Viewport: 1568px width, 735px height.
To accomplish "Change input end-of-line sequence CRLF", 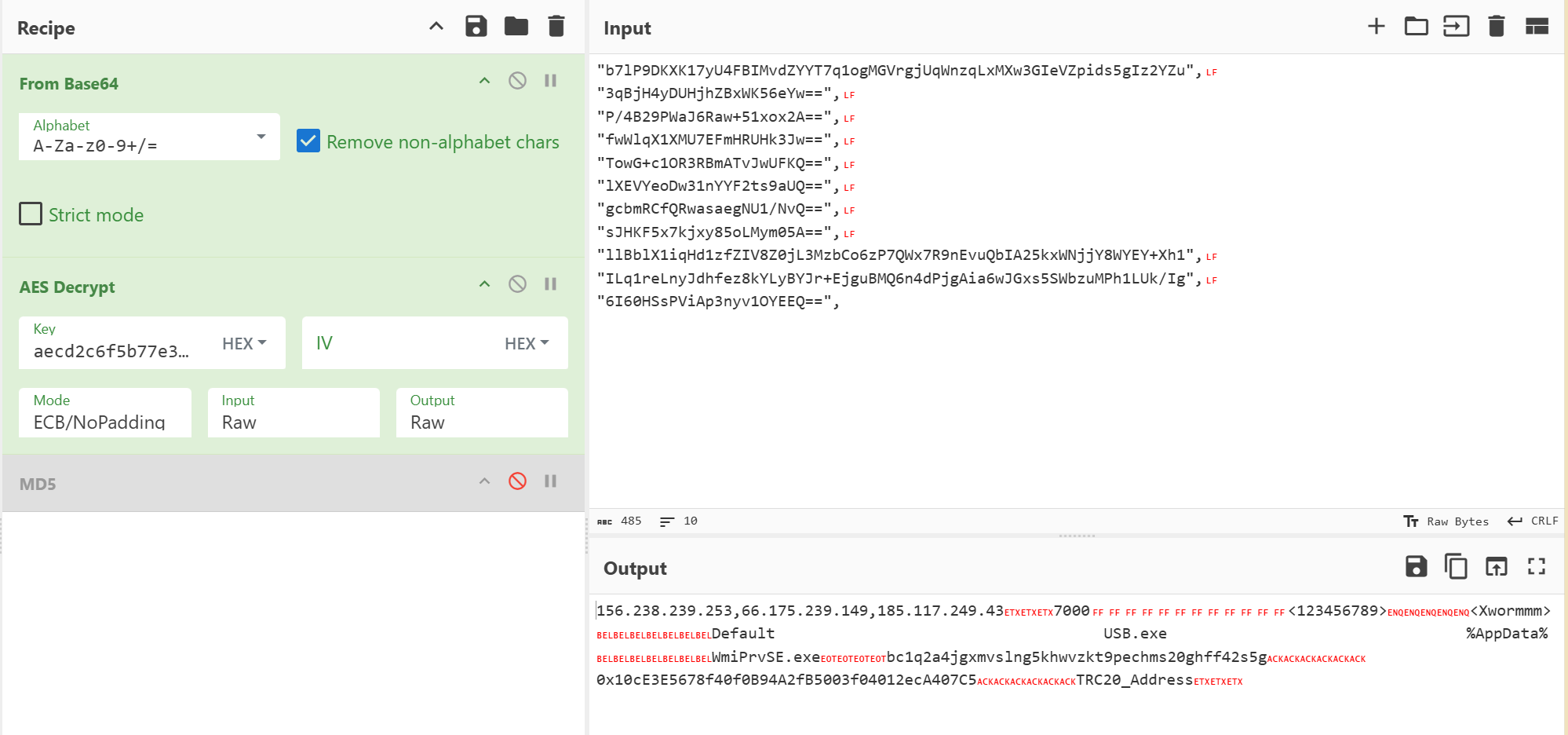I will tap(1533, 521).
